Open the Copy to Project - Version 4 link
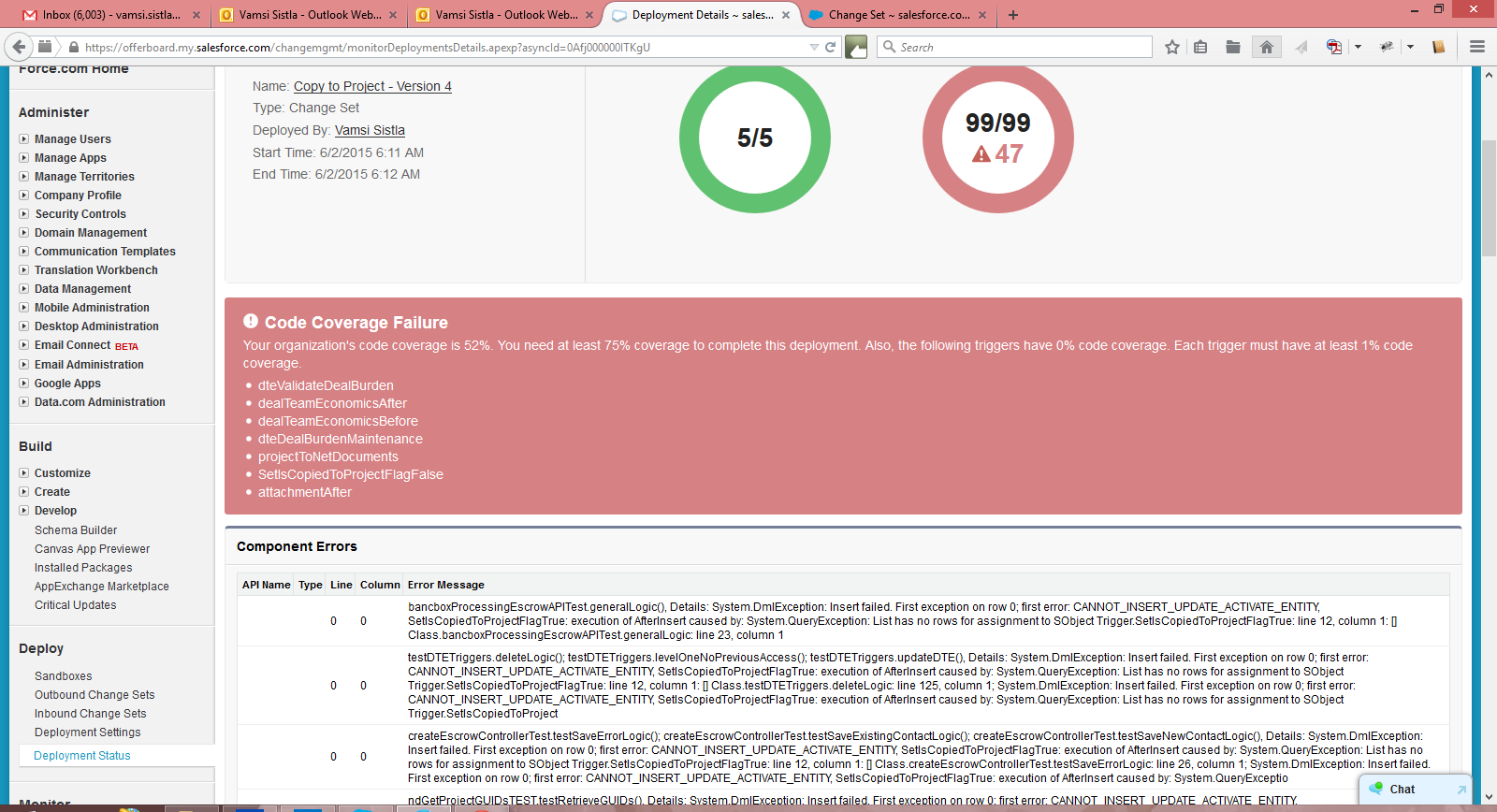Image resolution: width=1497 pixels, height=812 pixels. [372, 86]
